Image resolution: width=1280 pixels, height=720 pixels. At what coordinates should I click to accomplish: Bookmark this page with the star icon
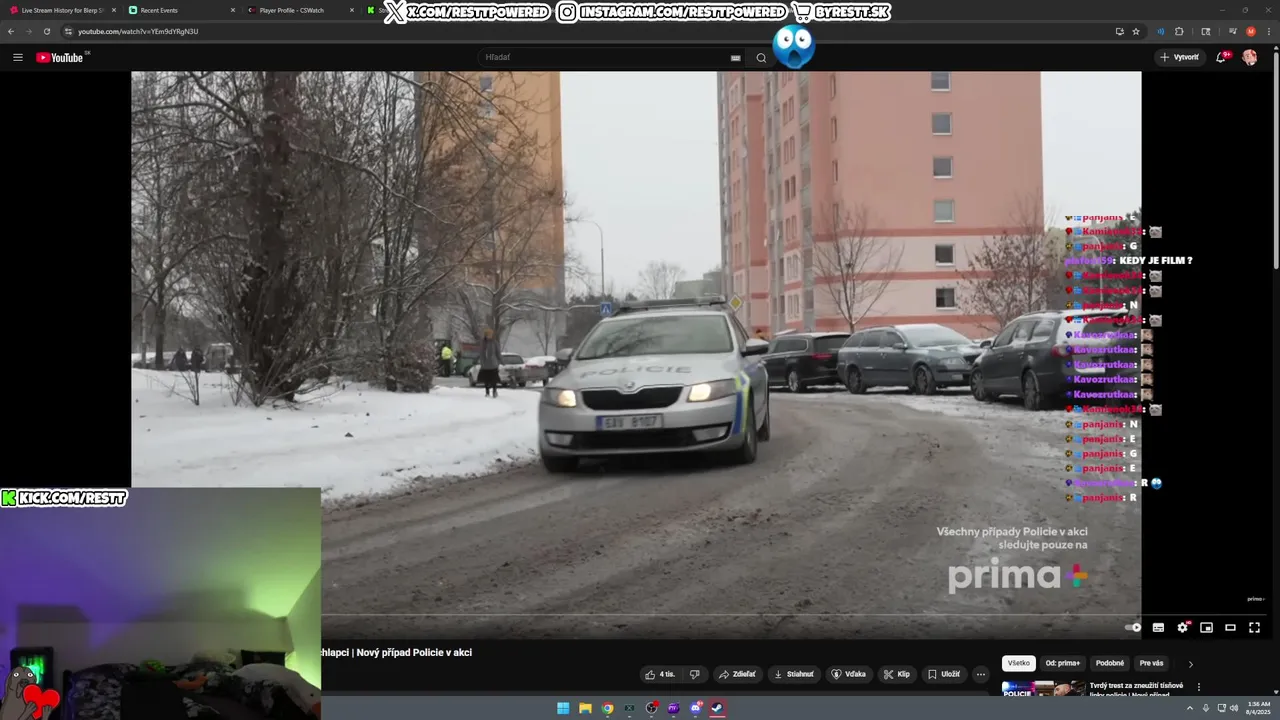click(x=1136, y=31)
